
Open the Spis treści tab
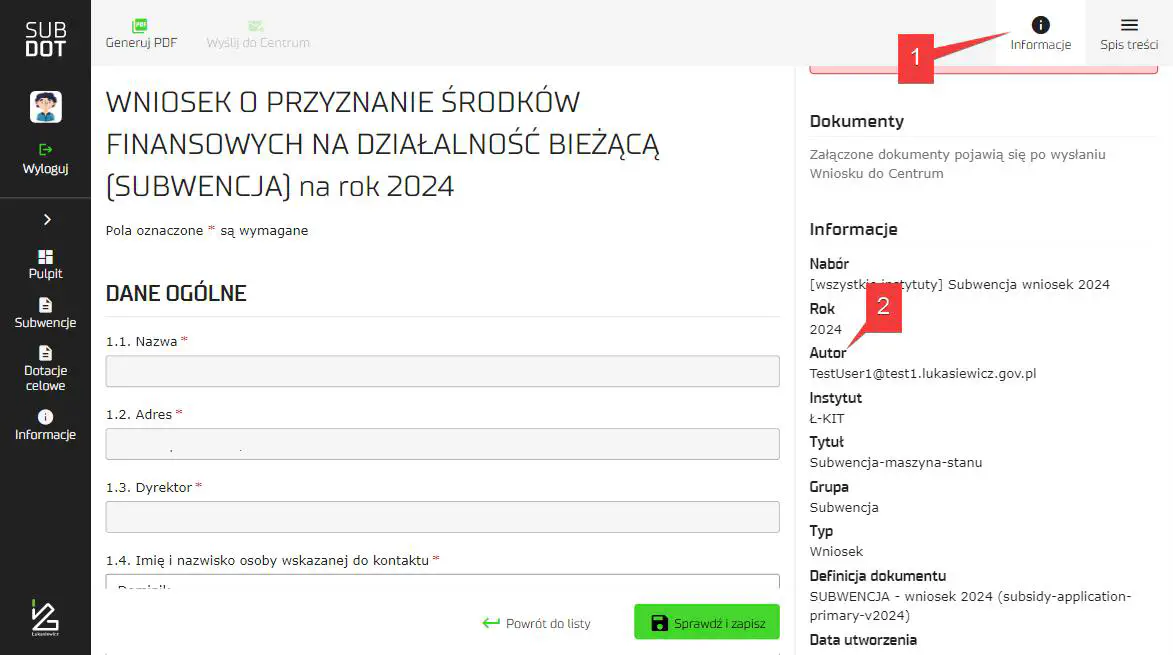point(1129,33)
